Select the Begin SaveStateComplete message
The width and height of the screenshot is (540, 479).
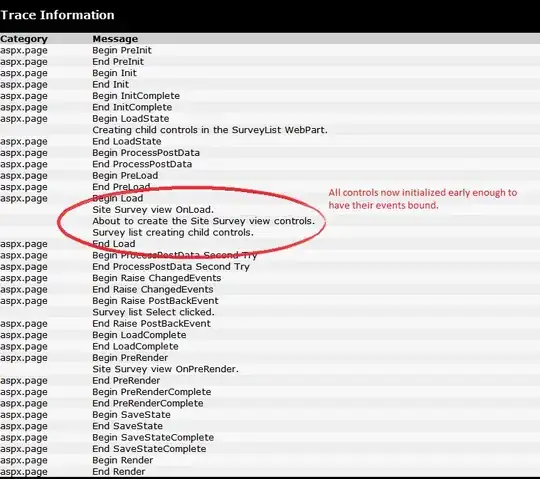tap(153, 437)
